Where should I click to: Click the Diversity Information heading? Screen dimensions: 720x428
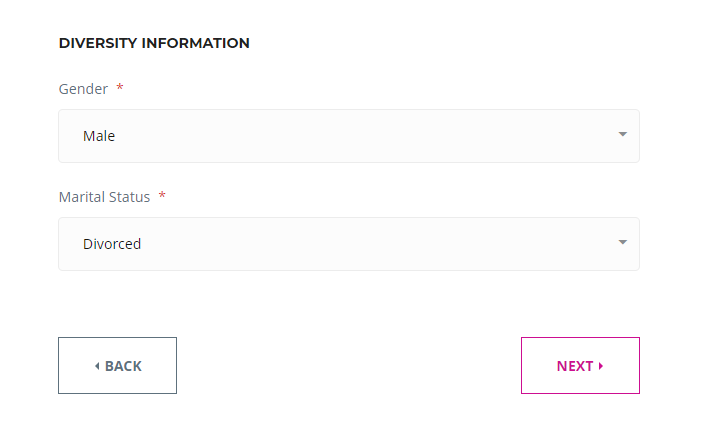click(x=154, y=43)
